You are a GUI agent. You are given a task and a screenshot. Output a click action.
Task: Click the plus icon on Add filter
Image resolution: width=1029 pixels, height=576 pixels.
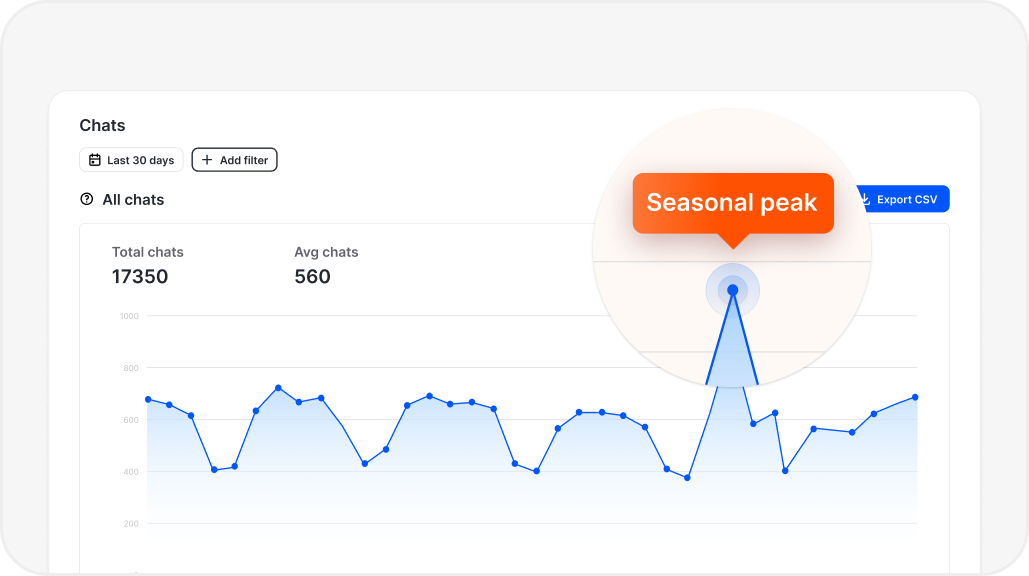(x=206, y=159)
